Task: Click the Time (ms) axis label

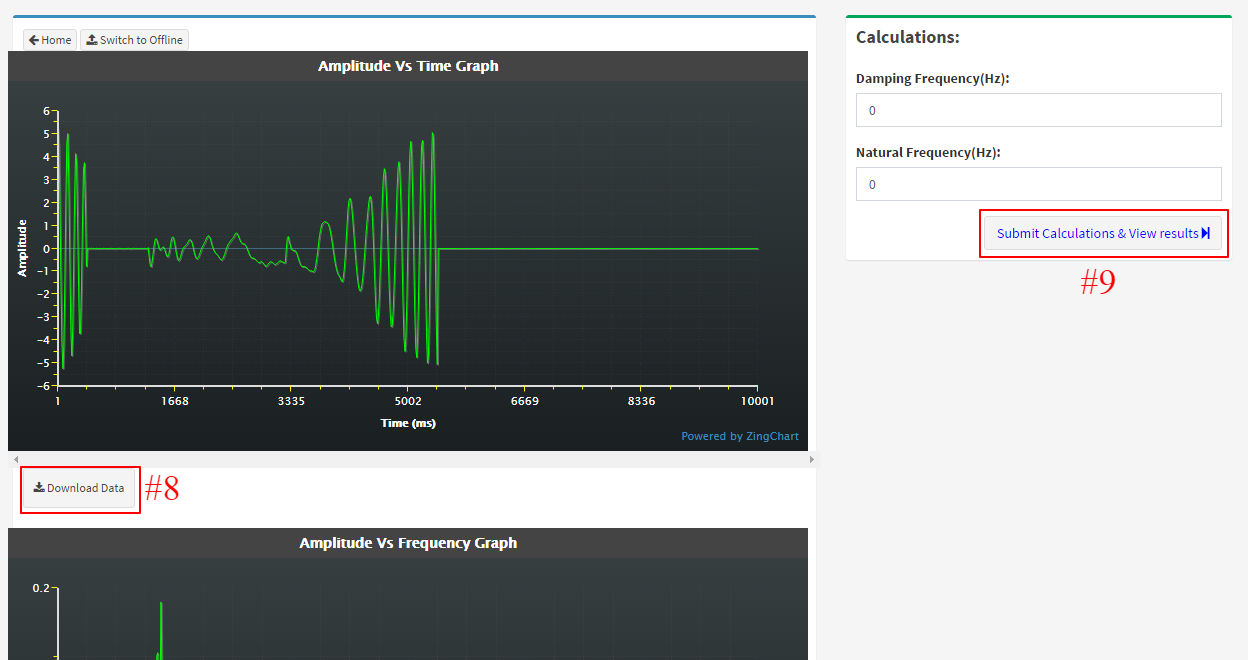Action: click(x=408, y=423)
